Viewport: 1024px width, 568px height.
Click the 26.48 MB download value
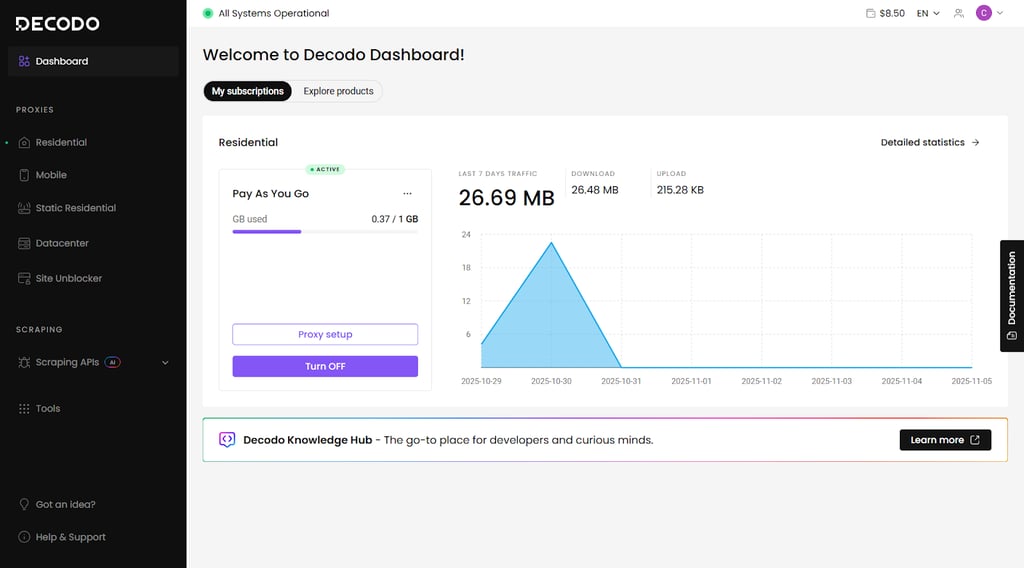click(x=594, y=190)
